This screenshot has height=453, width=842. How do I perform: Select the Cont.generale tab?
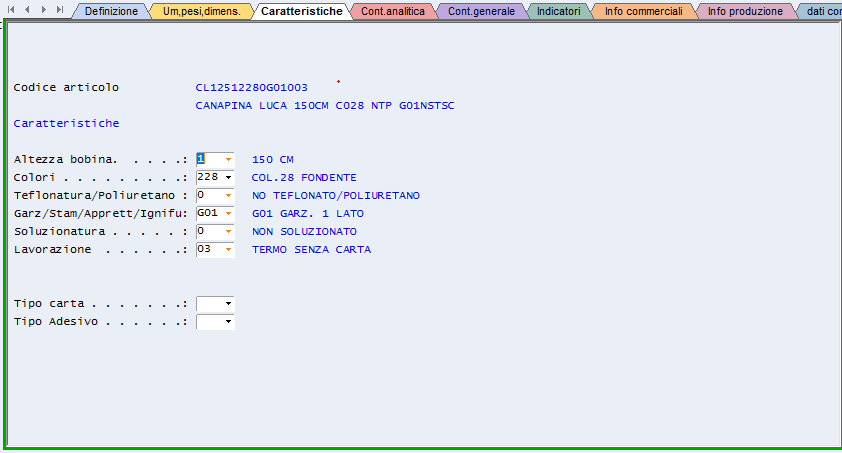481,12
